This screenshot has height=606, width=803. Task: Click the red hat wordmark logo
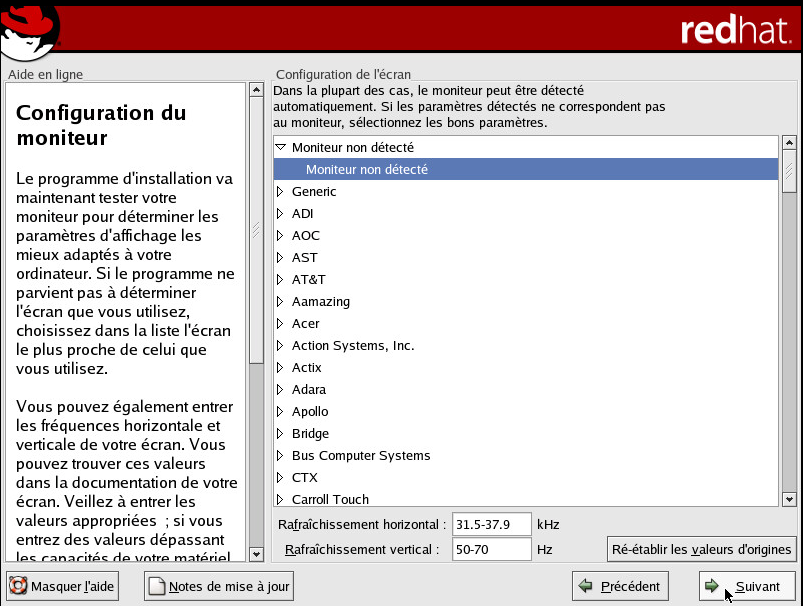[736, 30]
